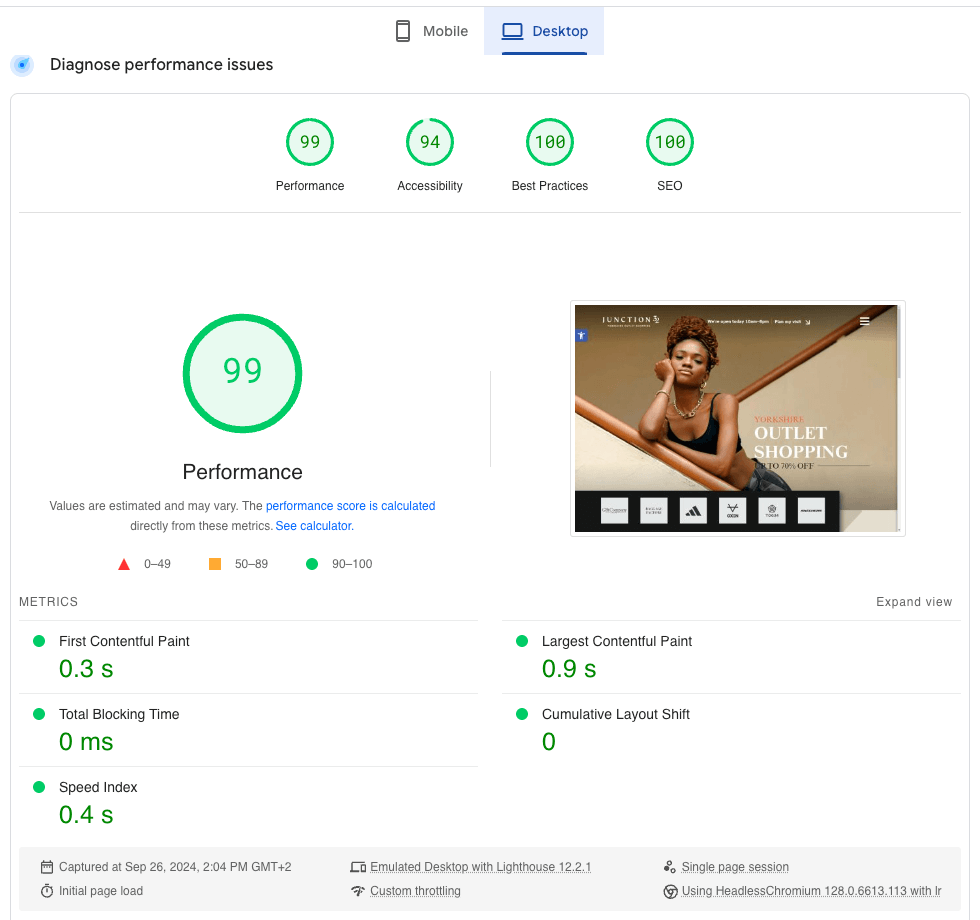Open the 'See calculator.' link
The width and height of the screenshot is (980, 920).
pyautogui.click(x=315, y=526)
